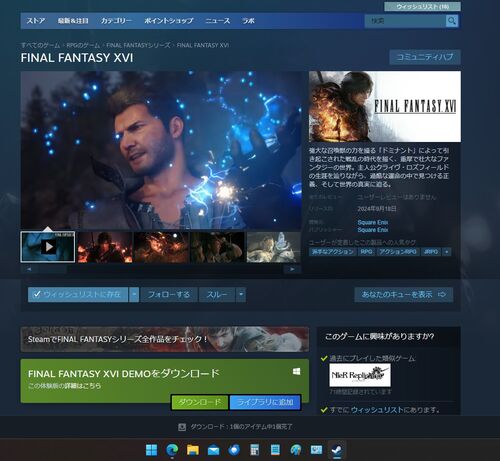Click the download tray icon in the bottom bar
This screenshot has height=461, width=500.
click(x=182, y=427)
